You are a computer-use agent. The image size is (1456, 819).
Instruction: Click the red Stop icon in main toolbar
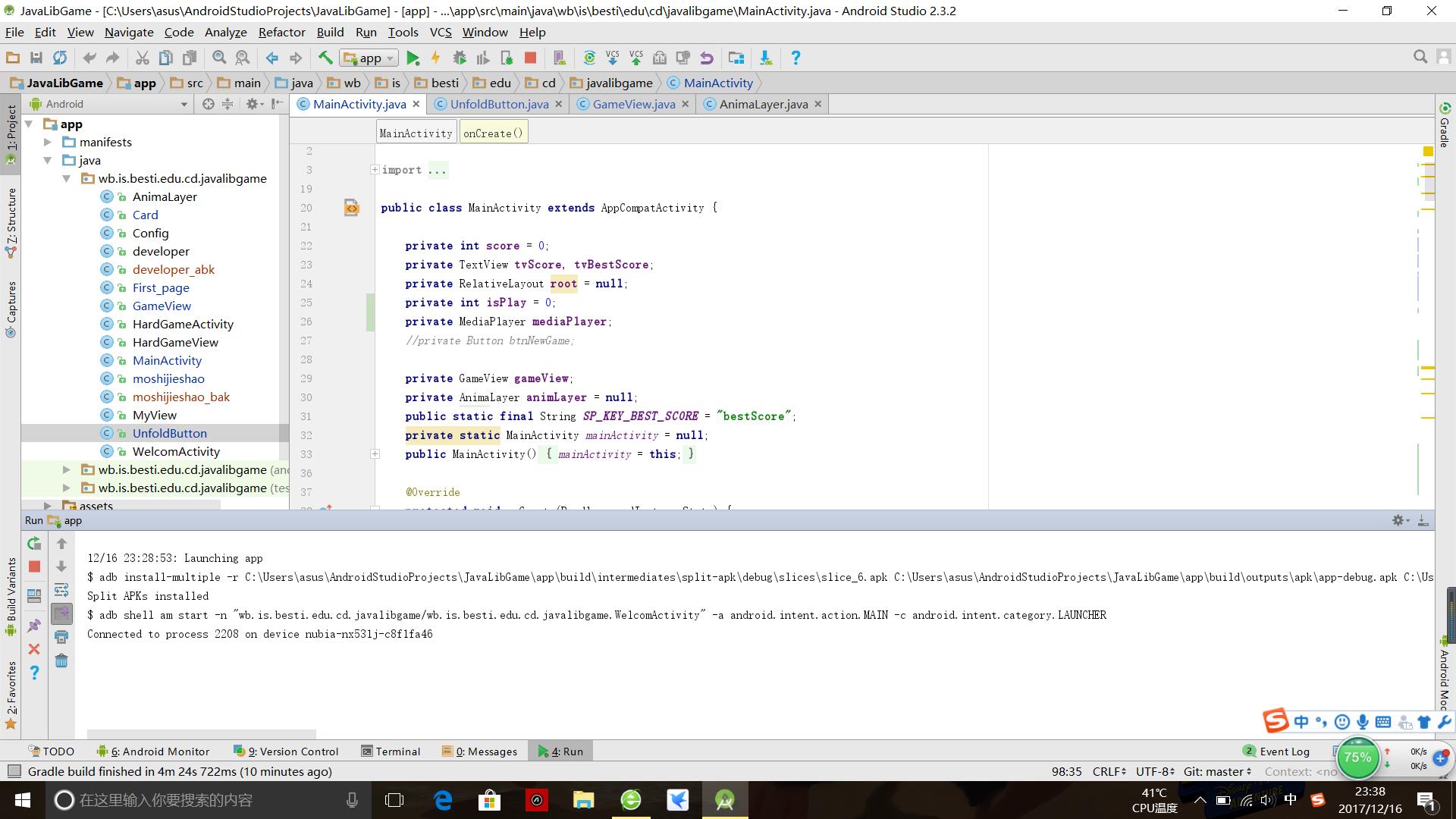[x=530, y=58]
